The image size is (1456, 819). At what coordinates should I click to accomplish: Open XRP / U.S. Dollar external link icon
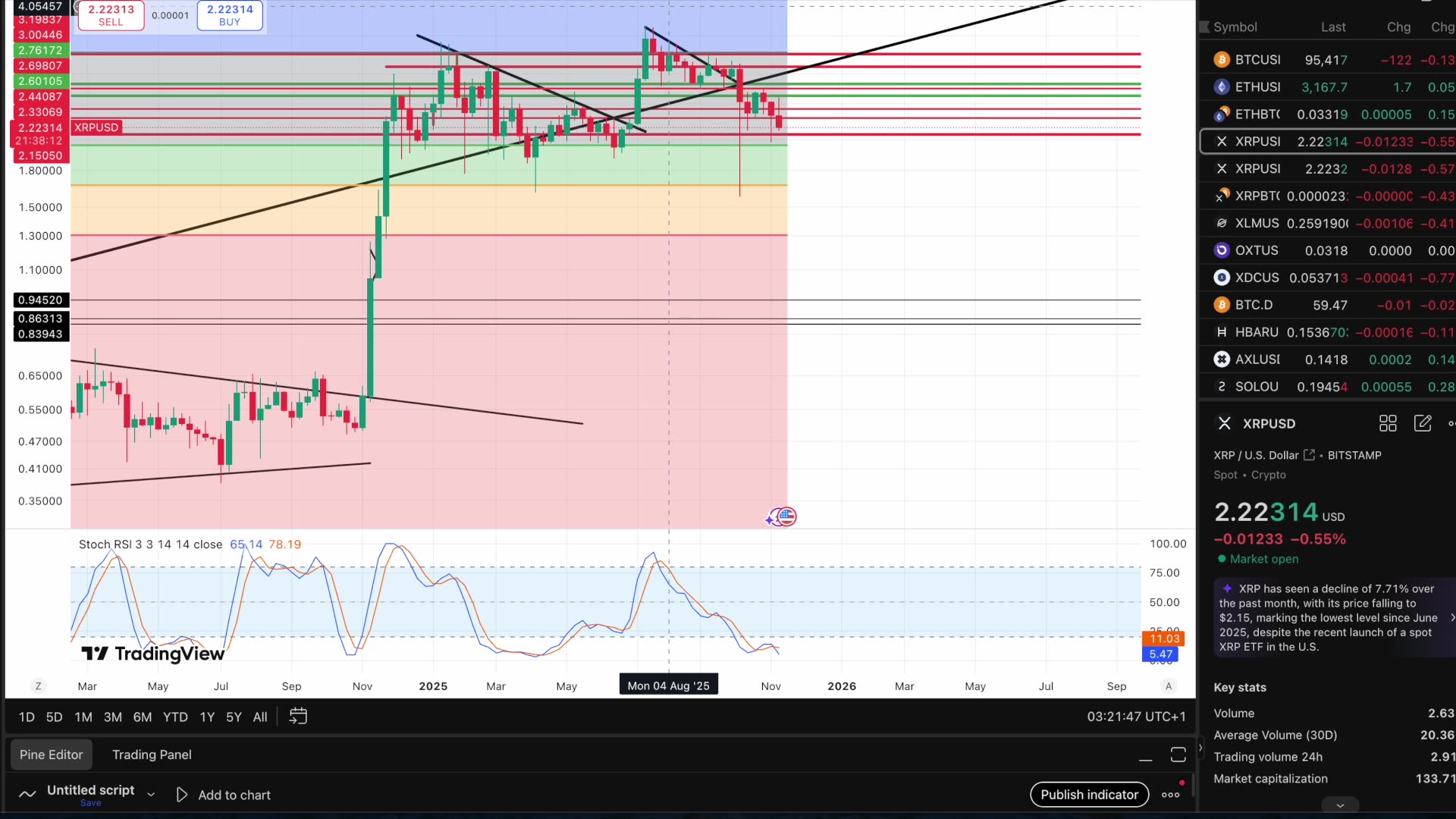point(1309,455)
